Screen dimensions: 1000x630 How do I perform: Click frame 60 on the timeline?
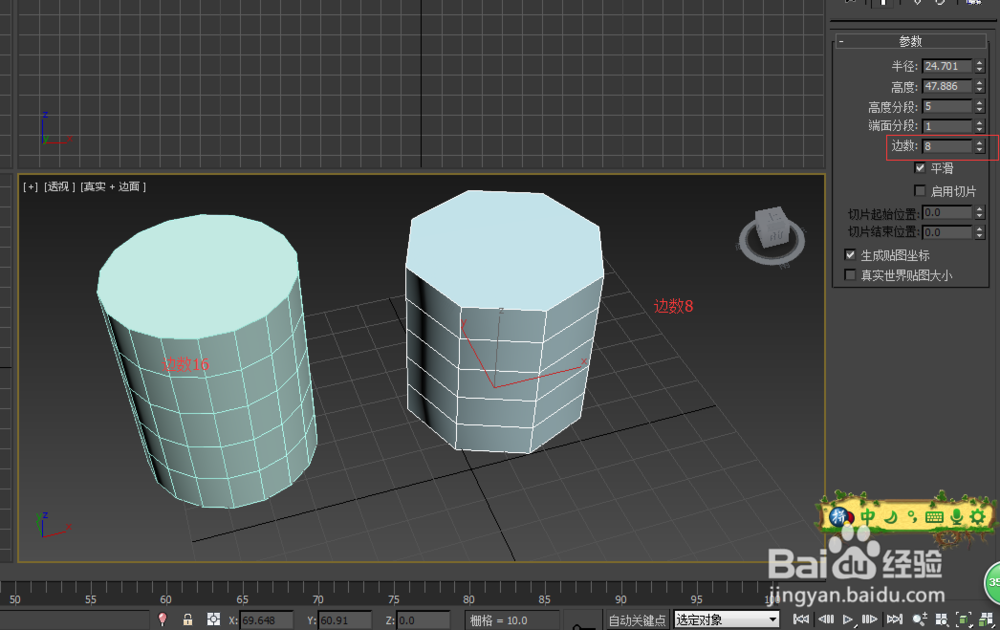point(166,599)
